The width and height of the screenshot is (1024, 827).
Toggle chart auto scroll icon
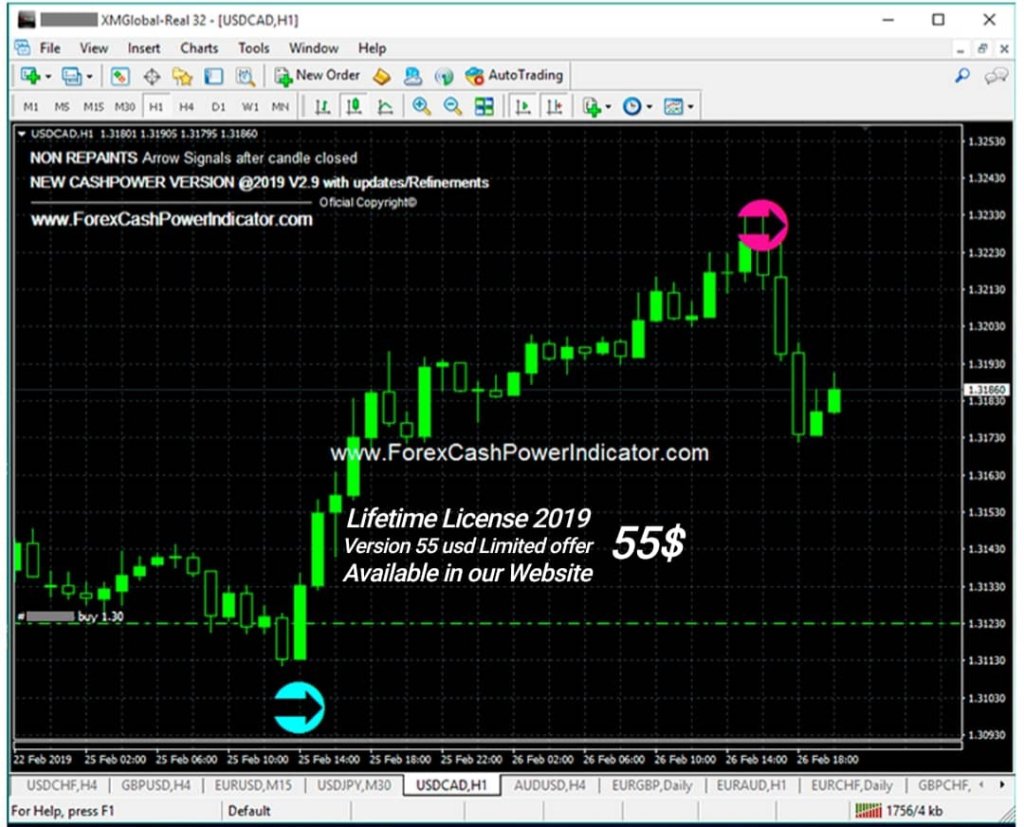[522, 106]
